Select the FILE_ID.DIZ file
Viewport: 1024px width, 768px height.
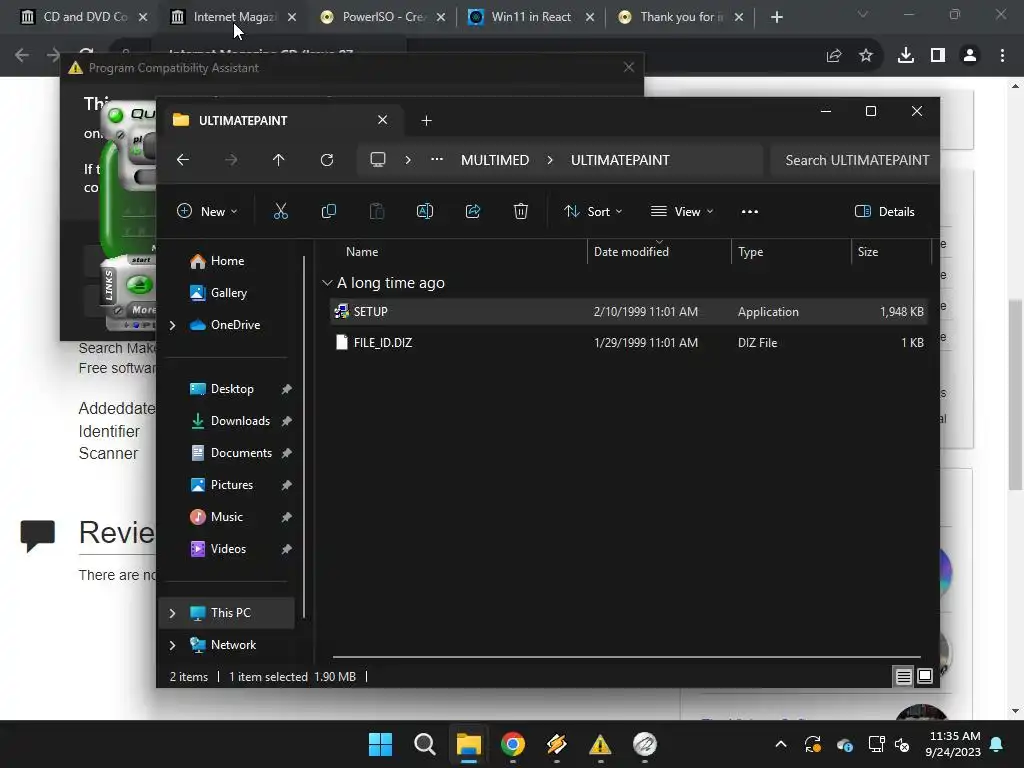[x=628, y=342]
